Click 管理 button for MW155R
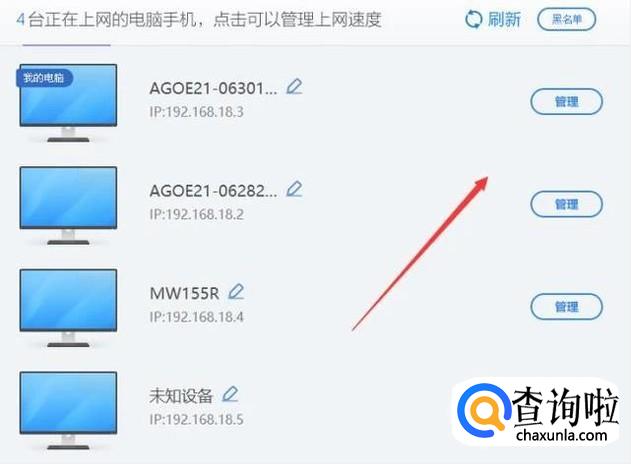The width and height of the screenshot is (631, 466). pyautogui.click(x=567, y=307)
